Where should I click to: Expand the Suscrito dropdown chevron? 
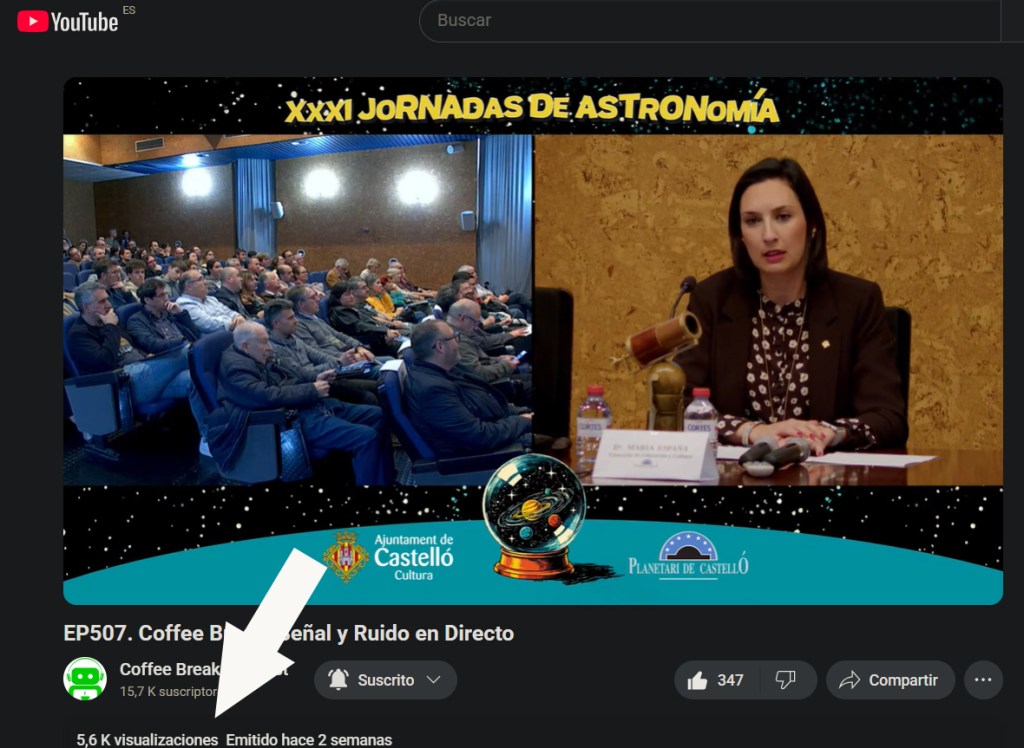coord(433,680)
